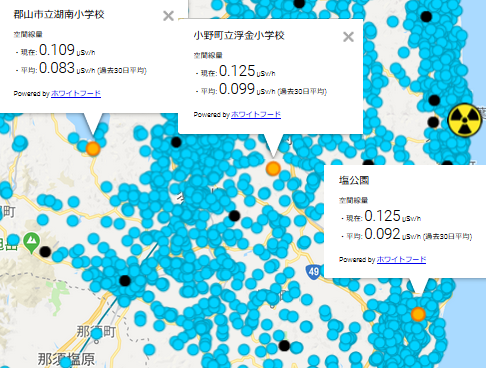Close the 小野町立浮金小学校 info popup
This screenshot has width=486, height=368.
click(x=348, y=37)
